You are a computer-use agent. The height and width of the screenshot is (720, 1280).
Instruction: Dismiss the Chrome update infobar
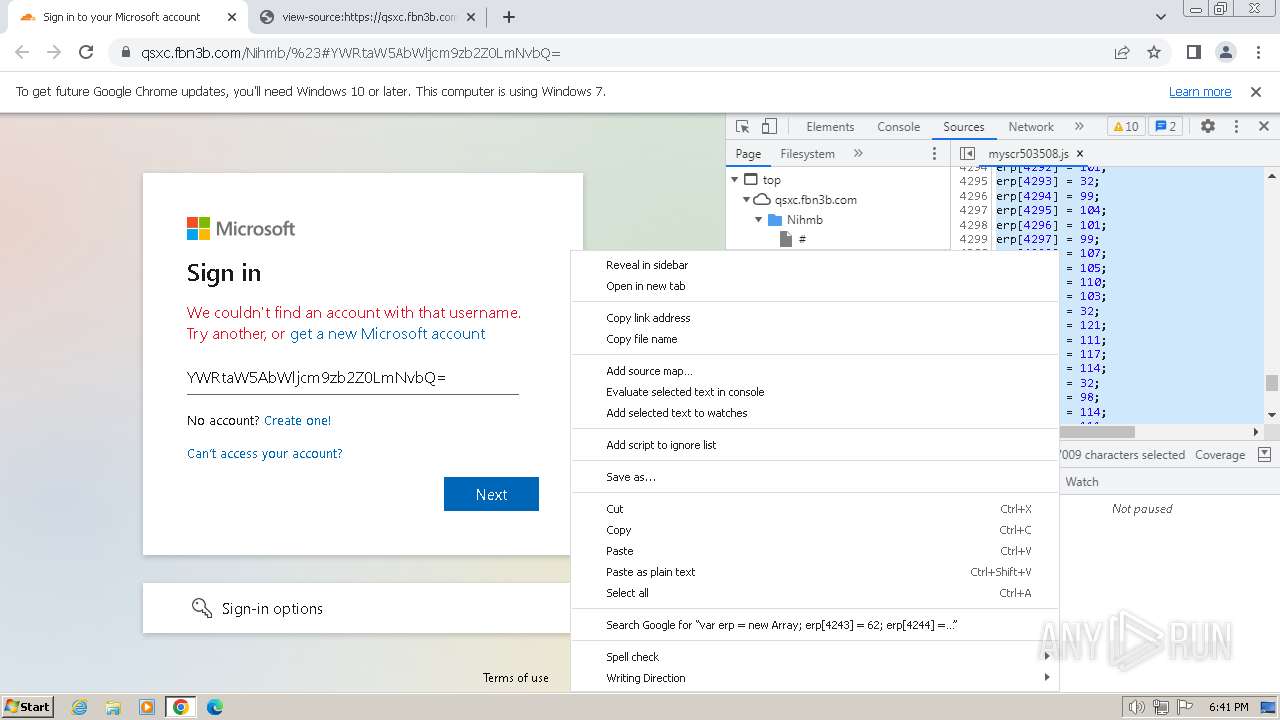(1256, 91)
